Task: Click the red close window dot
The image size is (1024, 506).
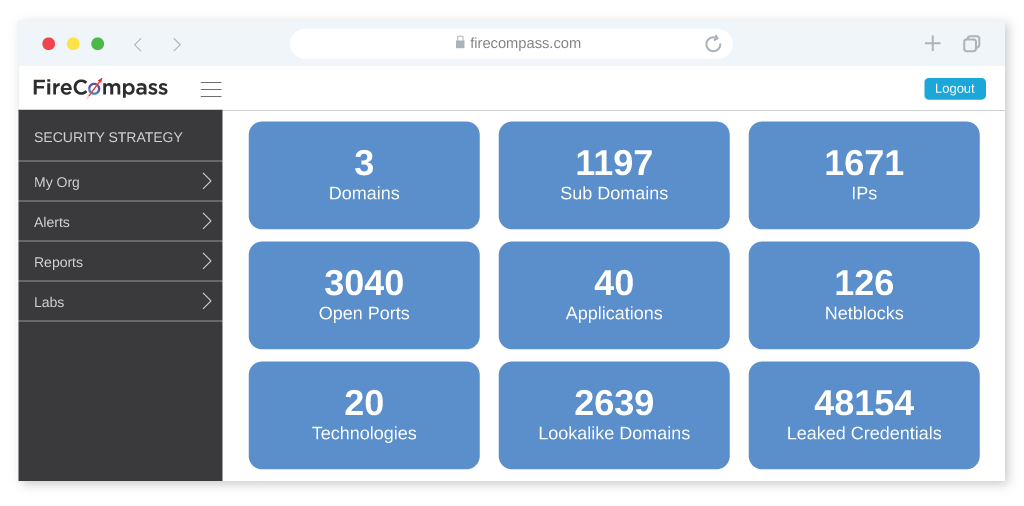Action: 48,44
